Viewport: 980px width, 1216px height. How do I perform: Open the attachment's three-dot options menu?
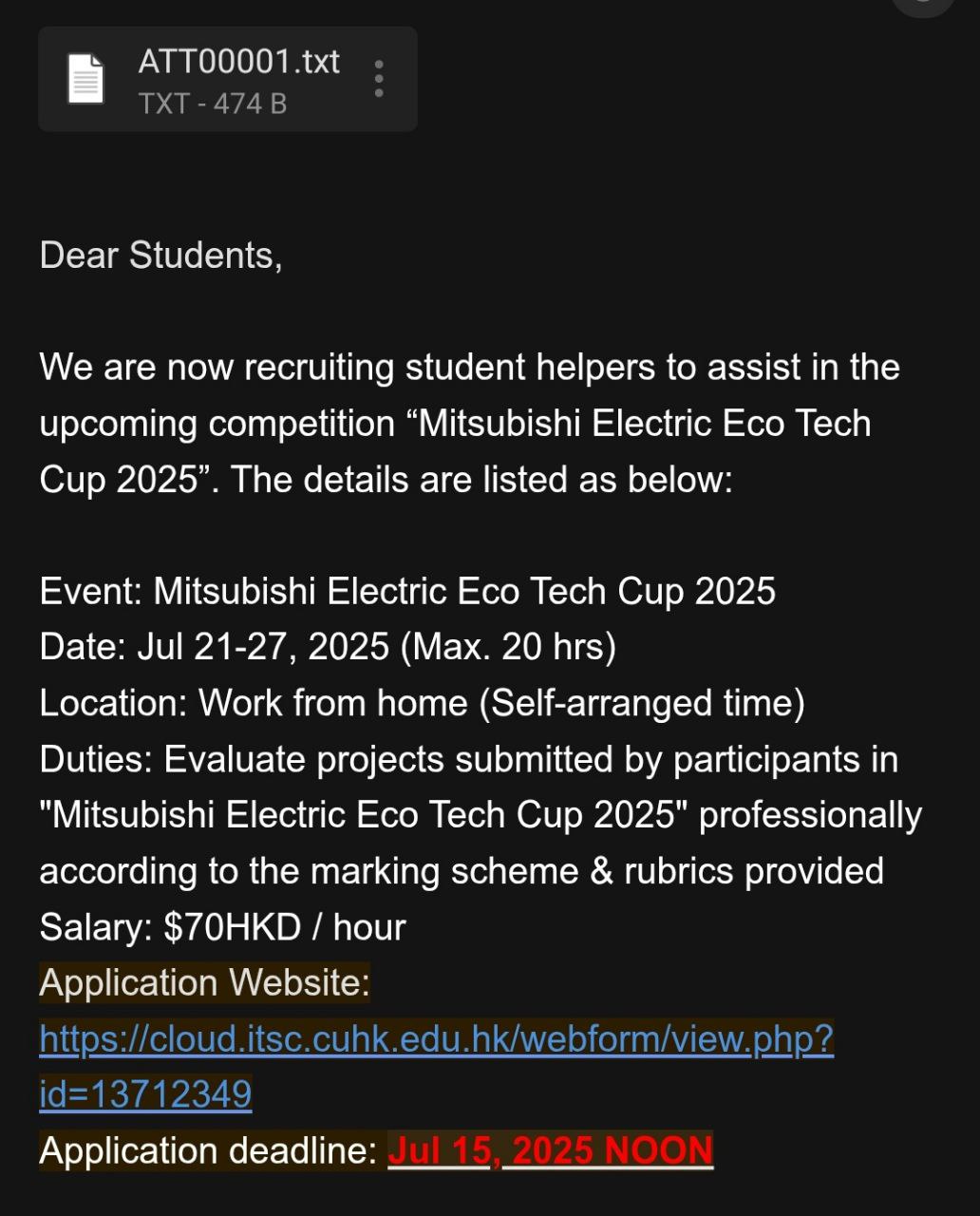(x=379, y=79)
